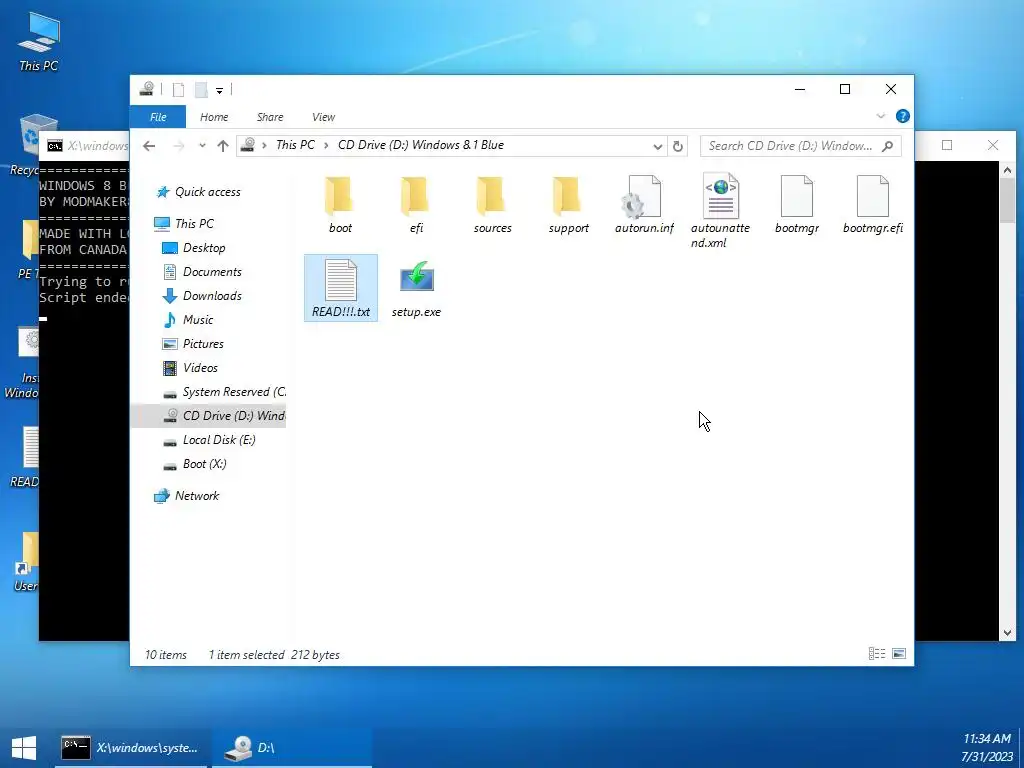Click the Forward navigation arrow
Viewport: 1024px width, 768px height.
178,146
